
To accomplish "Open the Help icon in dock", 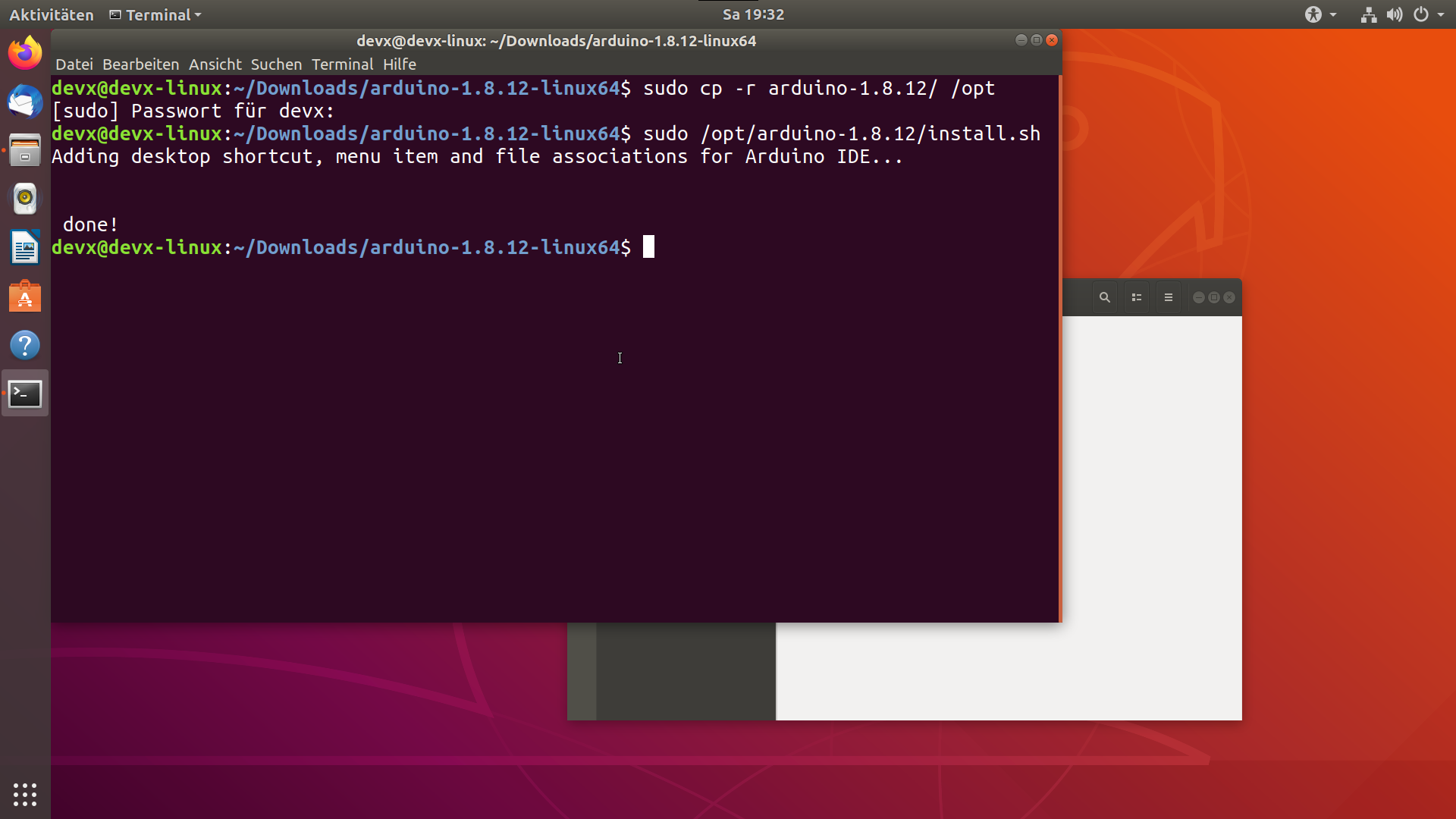I will coord(25,345).
